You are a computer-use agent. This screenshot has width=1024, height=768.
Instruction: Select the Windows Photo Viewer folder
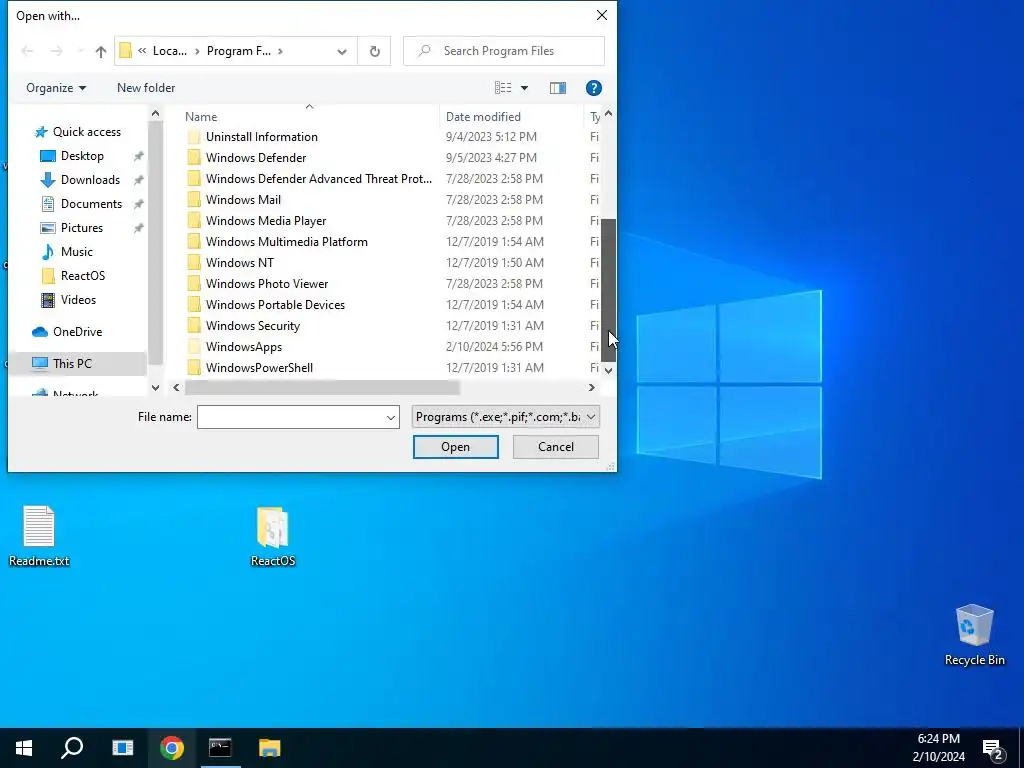(x=266, y=283)
